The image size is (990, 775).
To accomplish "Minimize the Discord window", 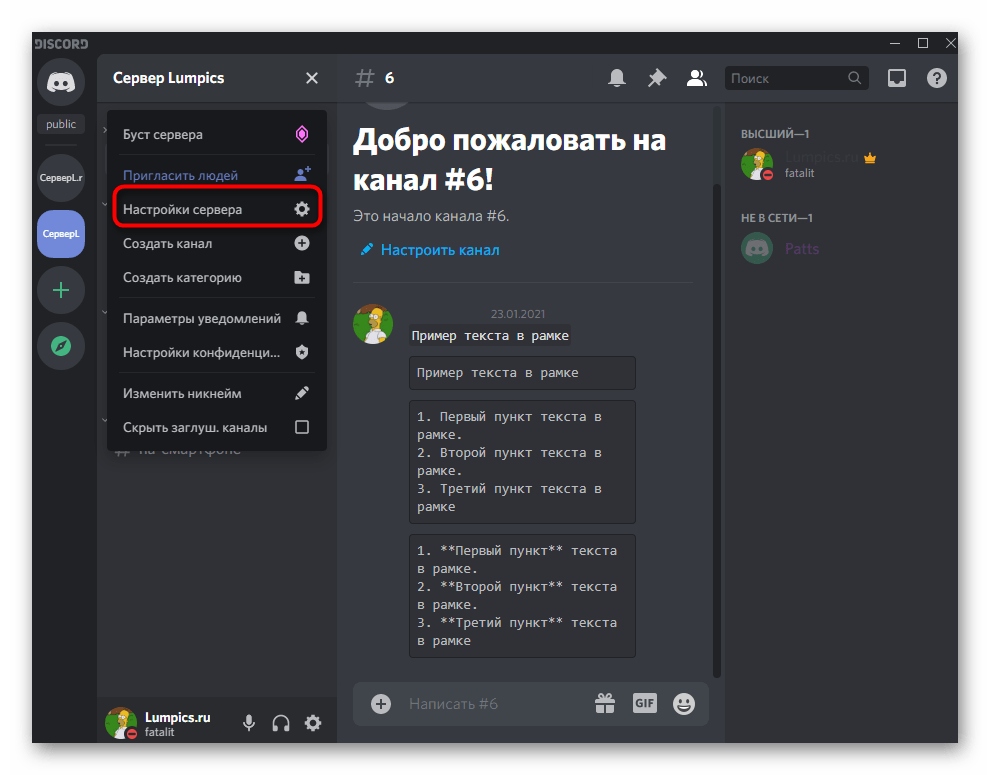I will click(x=895, y=43).
